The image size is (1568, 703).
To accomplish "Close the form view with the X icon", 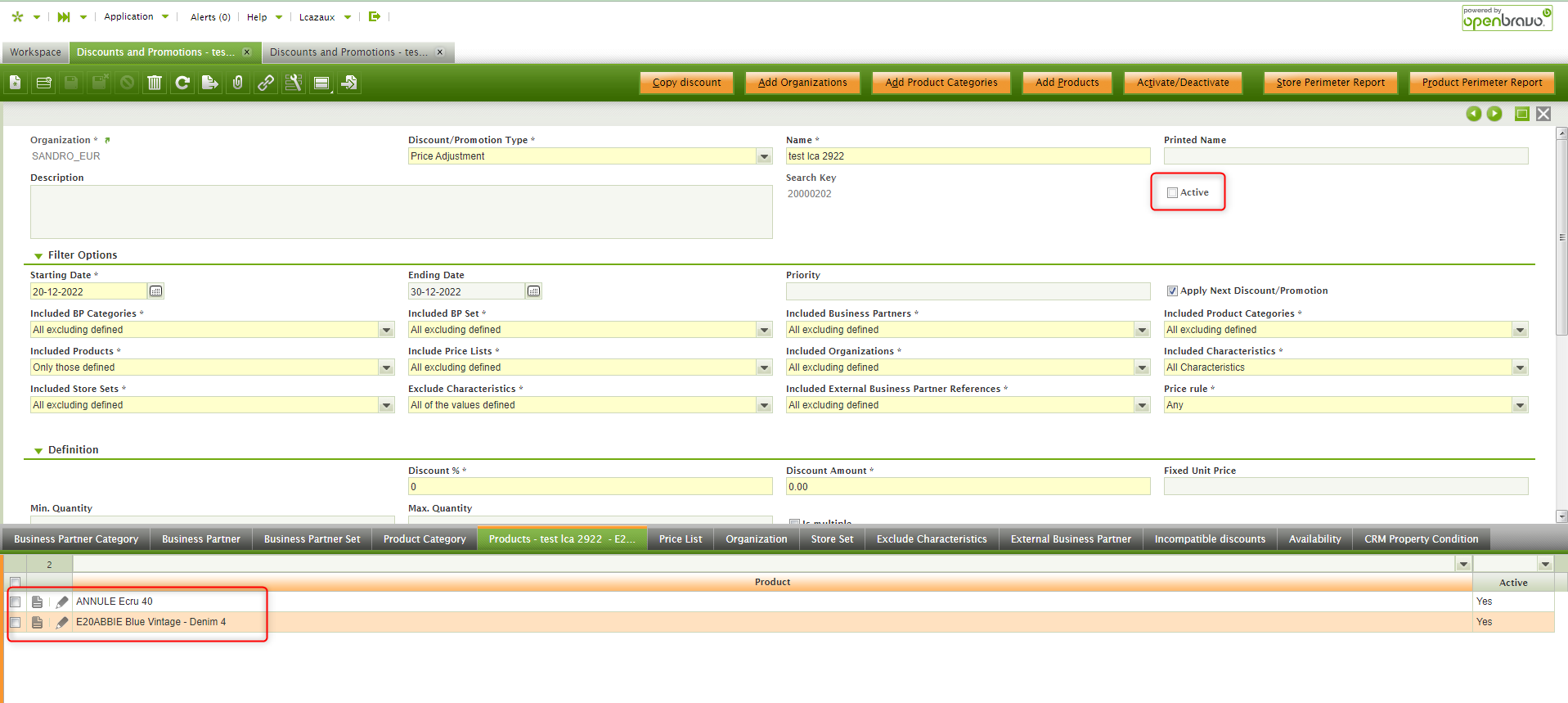I will point(1543,114).
